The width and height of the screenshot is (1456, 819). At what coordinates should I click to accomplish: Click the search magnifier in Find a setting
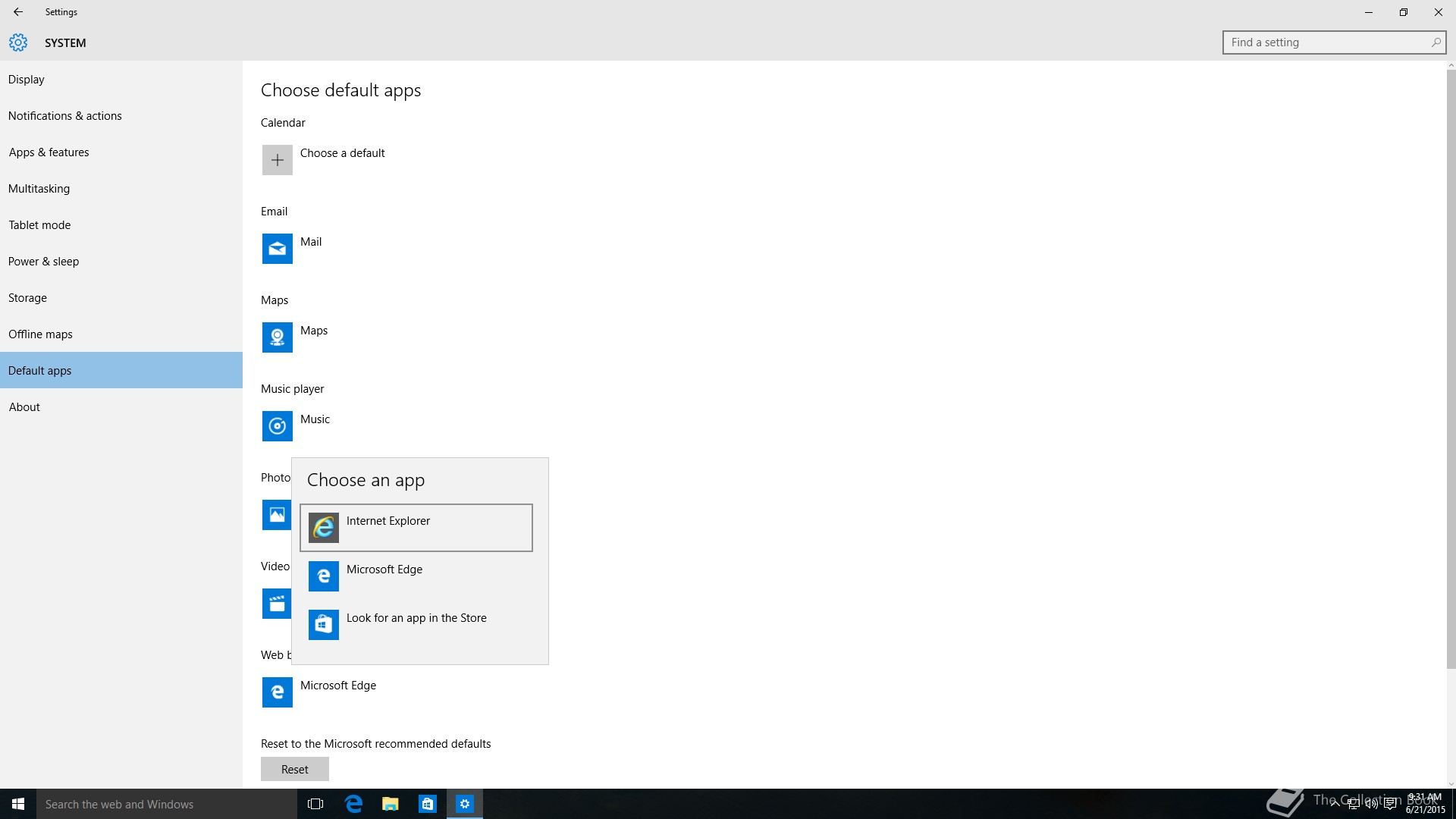(1436, 42)
